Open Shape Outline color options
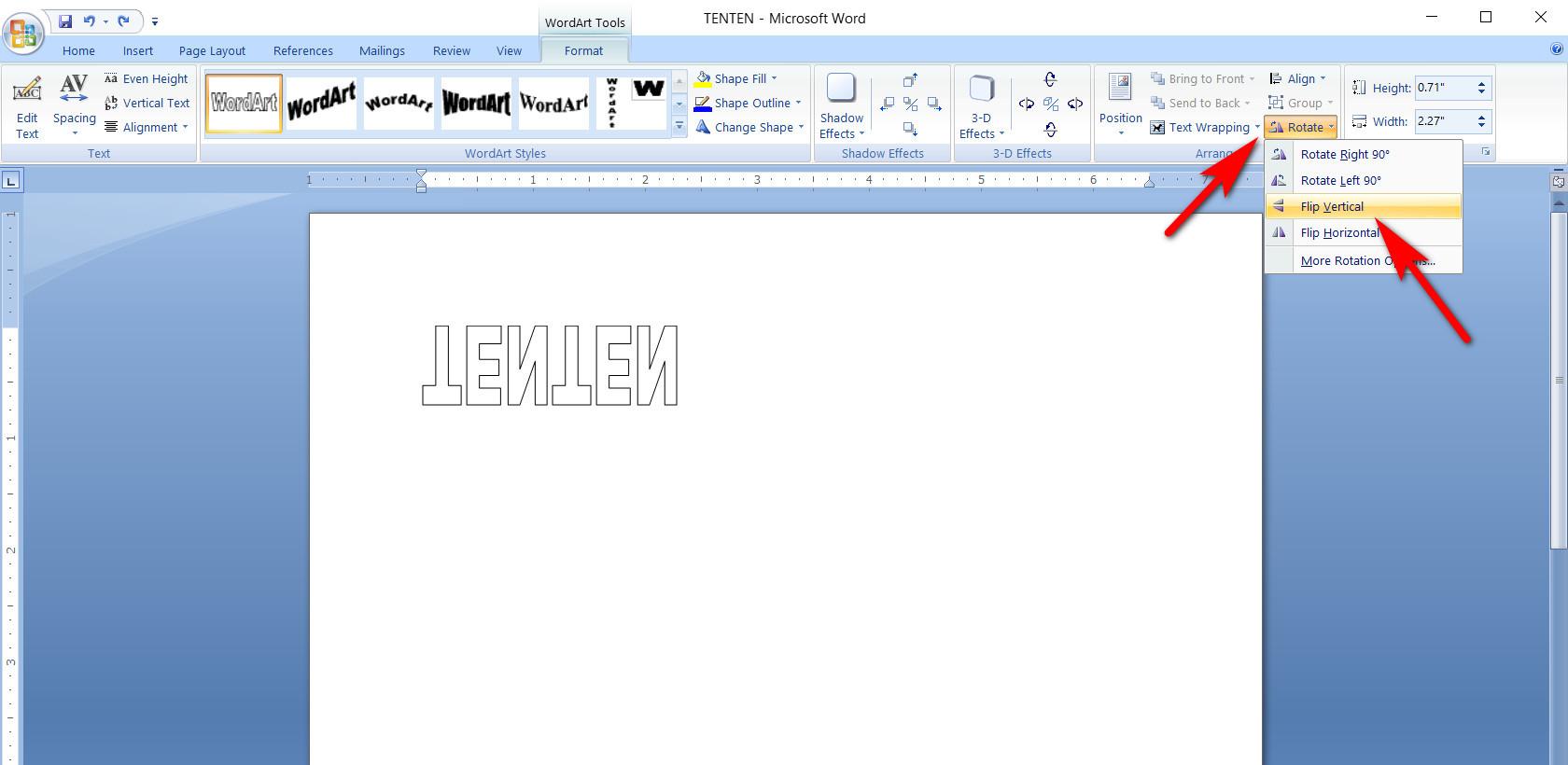The image size is (1568, 765). (x=748, y=104)
